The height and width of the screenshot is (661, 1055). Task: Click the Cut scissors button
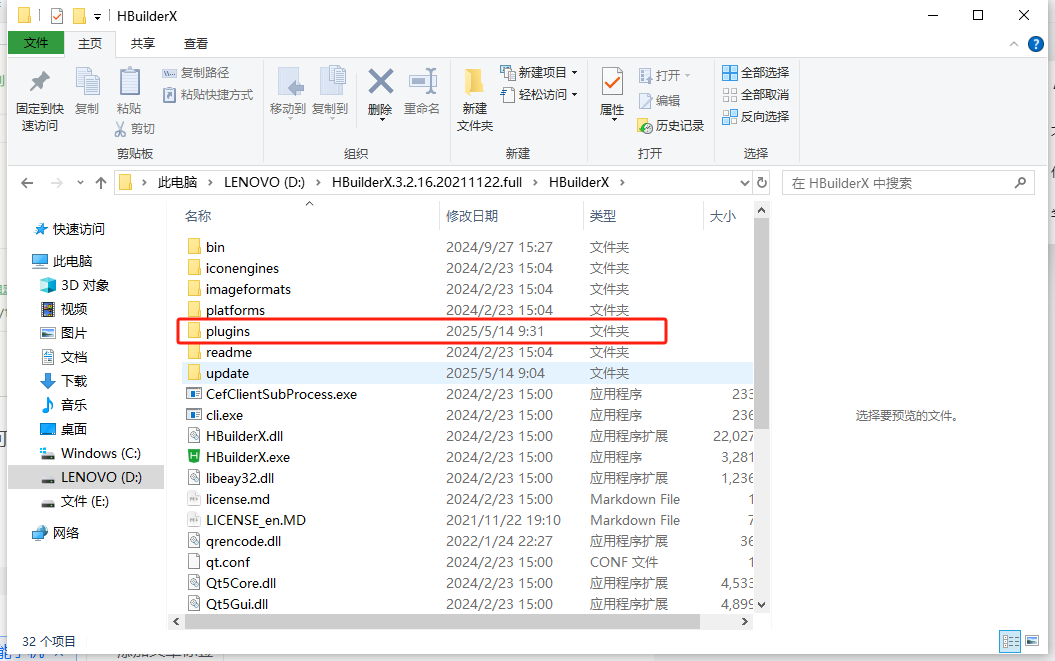point(135,129)
